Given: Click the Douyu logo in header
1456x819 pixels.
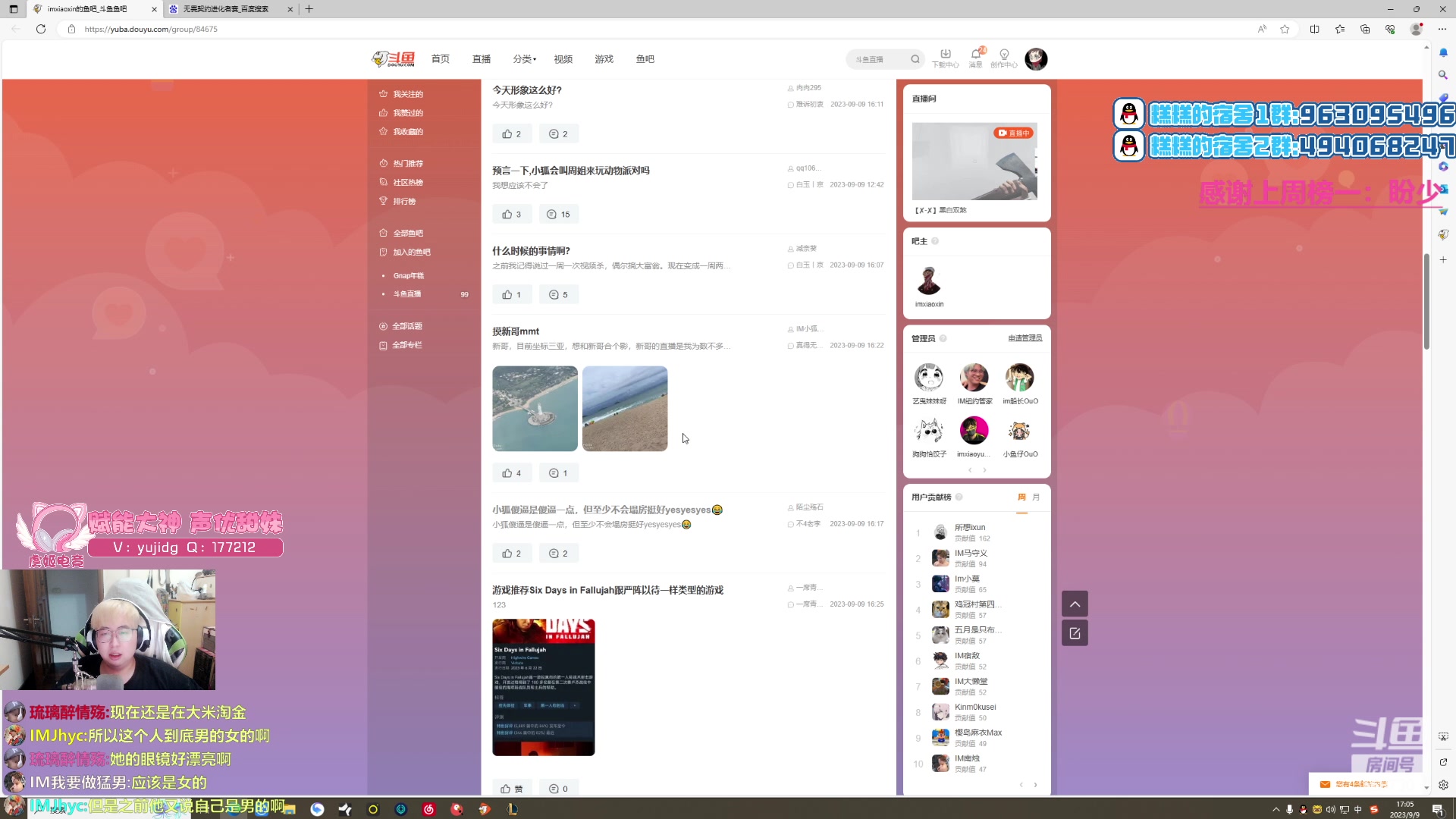Looking at the screenshot, I should point(393,58).
